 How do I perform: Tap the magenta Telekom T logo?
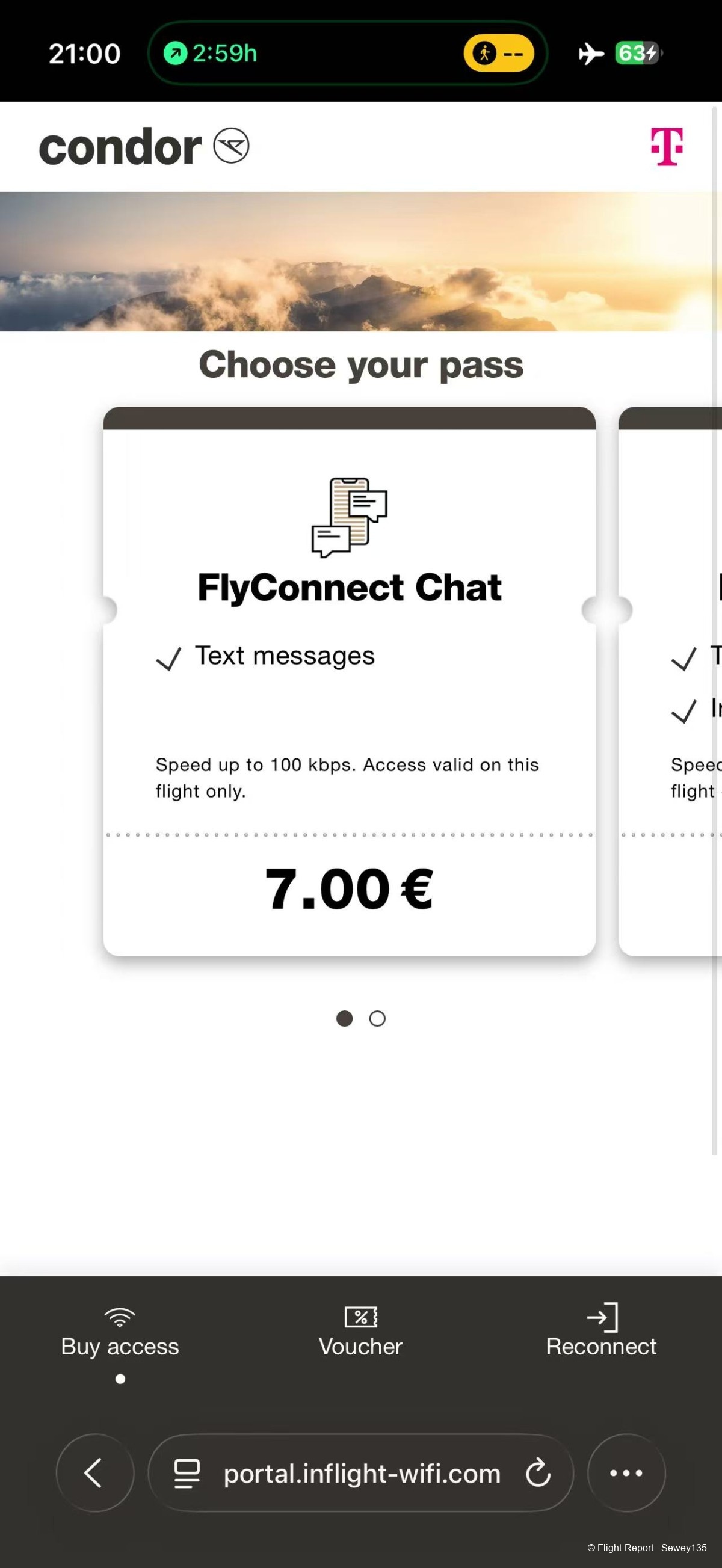667,147
